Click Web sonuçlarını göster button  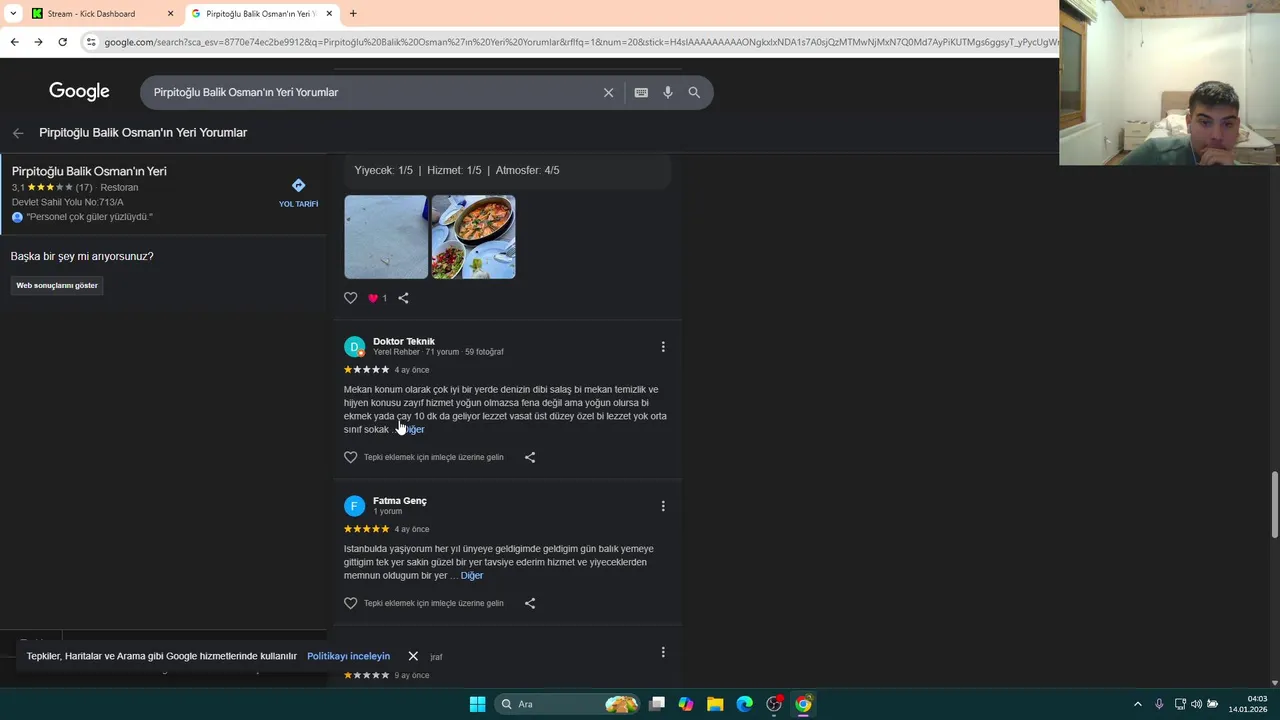coord(57,285)
